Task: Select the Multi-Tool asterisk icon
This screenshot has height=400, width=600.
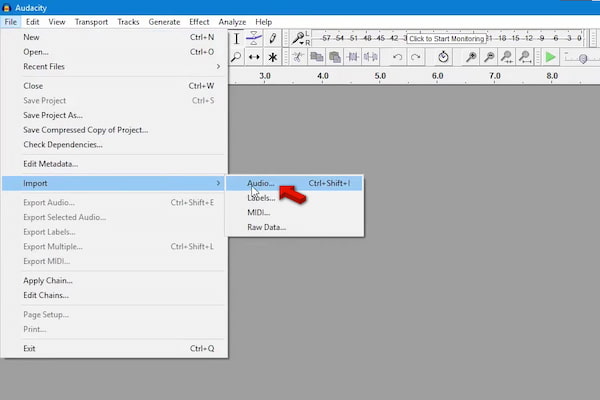Action: tap(272, 57)
